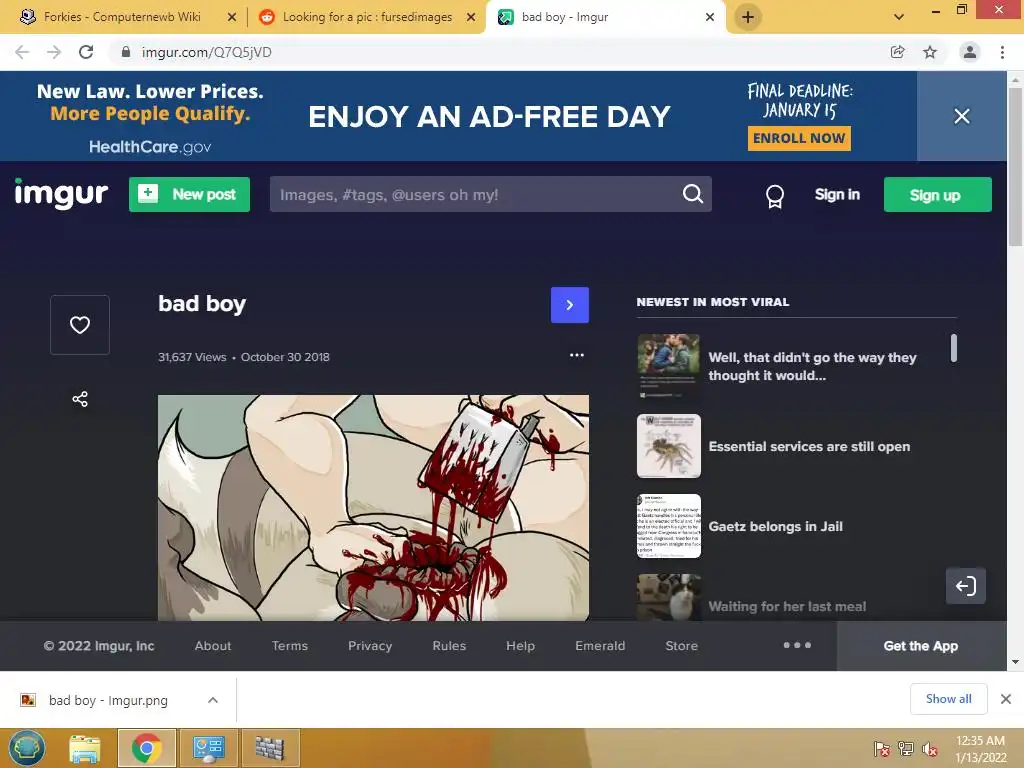This screenshot has width=1024, height=768.
Task: Open a new browser tab
Action: (x=748, y=17)
